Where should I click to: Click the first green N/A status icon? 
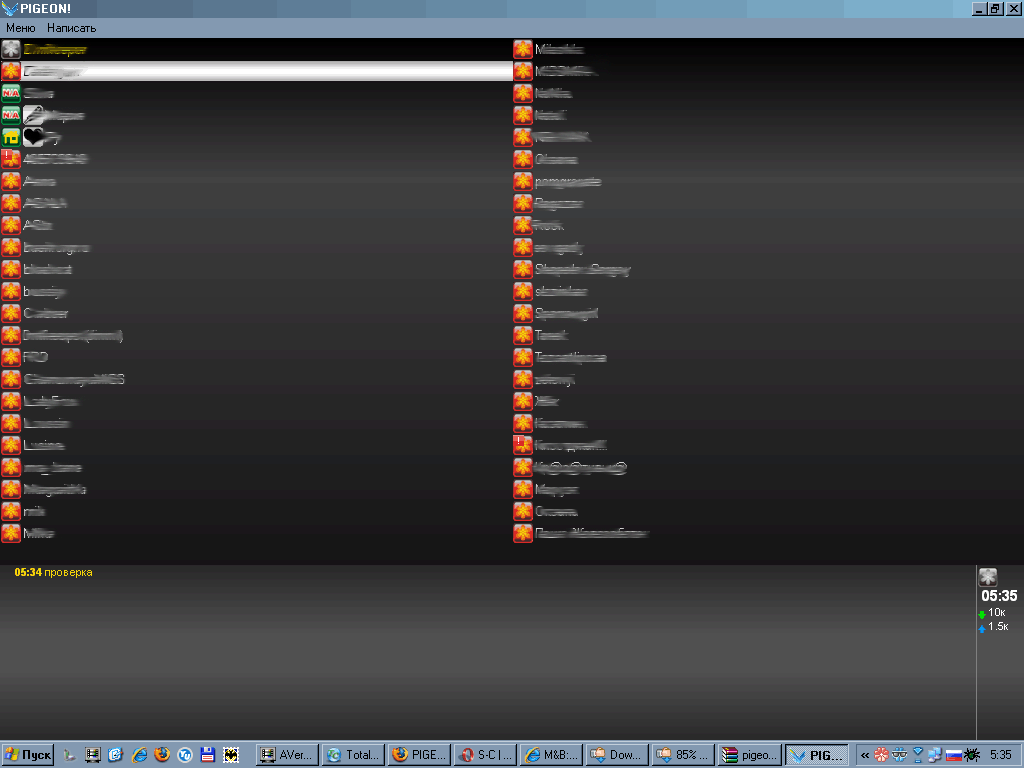tap(11, 93)
